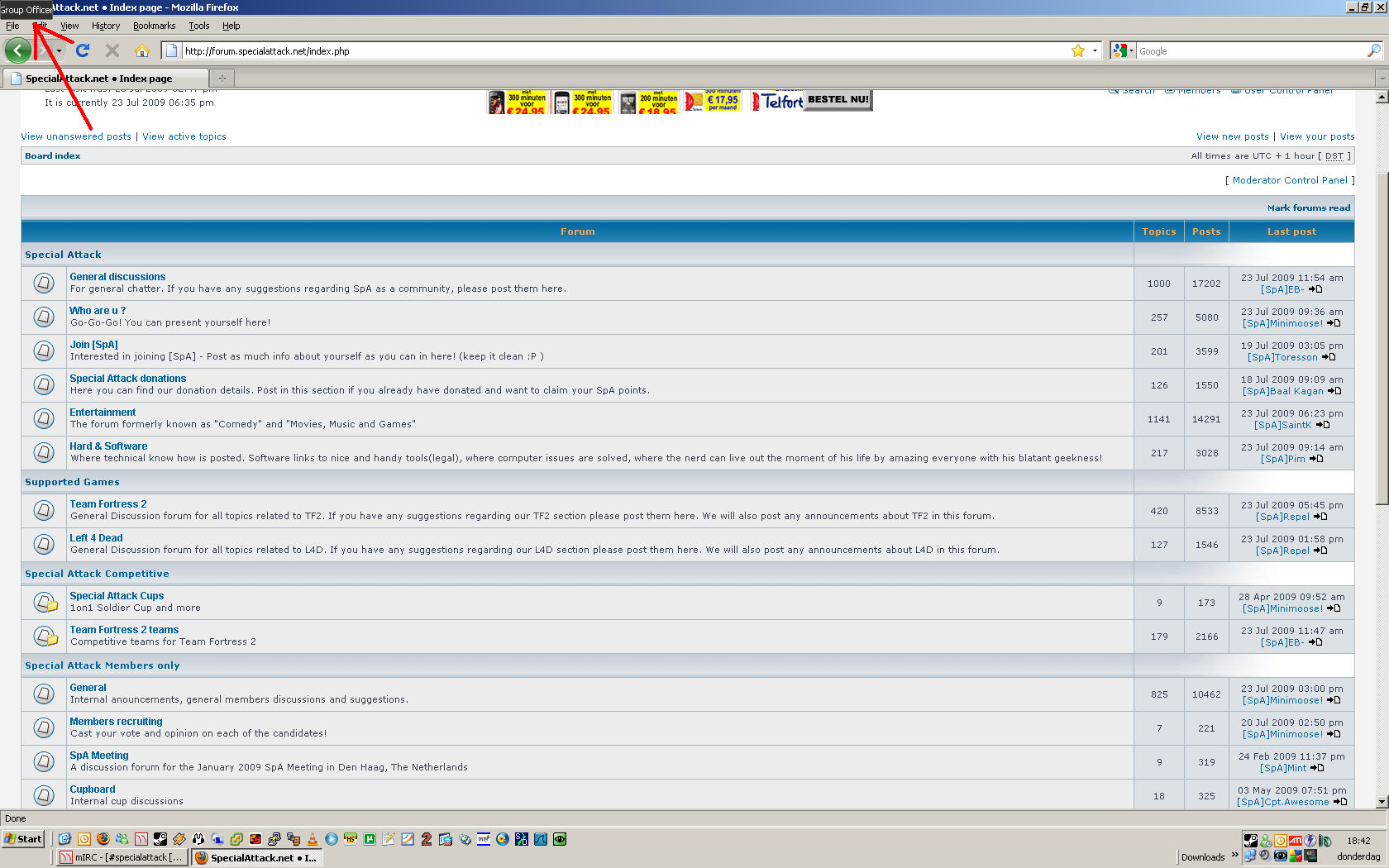Click the Steam icon in system tray

(1251, 841)
